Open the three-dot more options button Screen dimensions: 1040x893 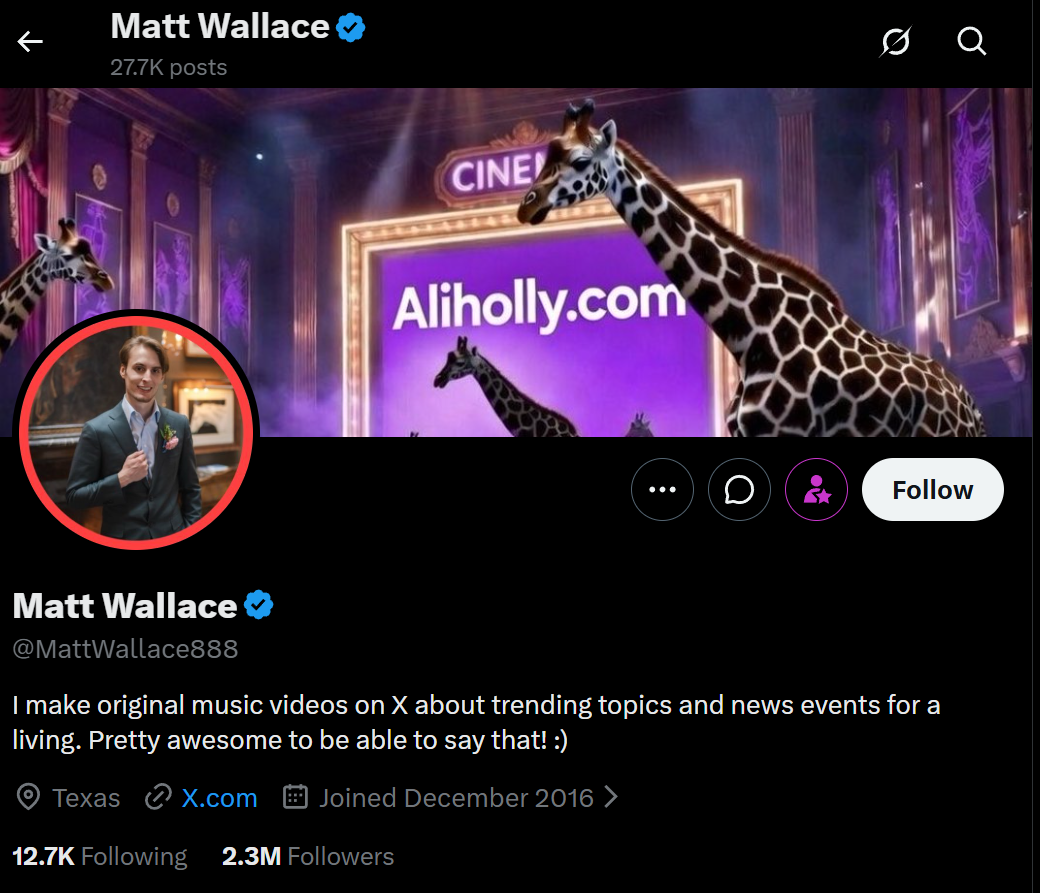(662, 490)
